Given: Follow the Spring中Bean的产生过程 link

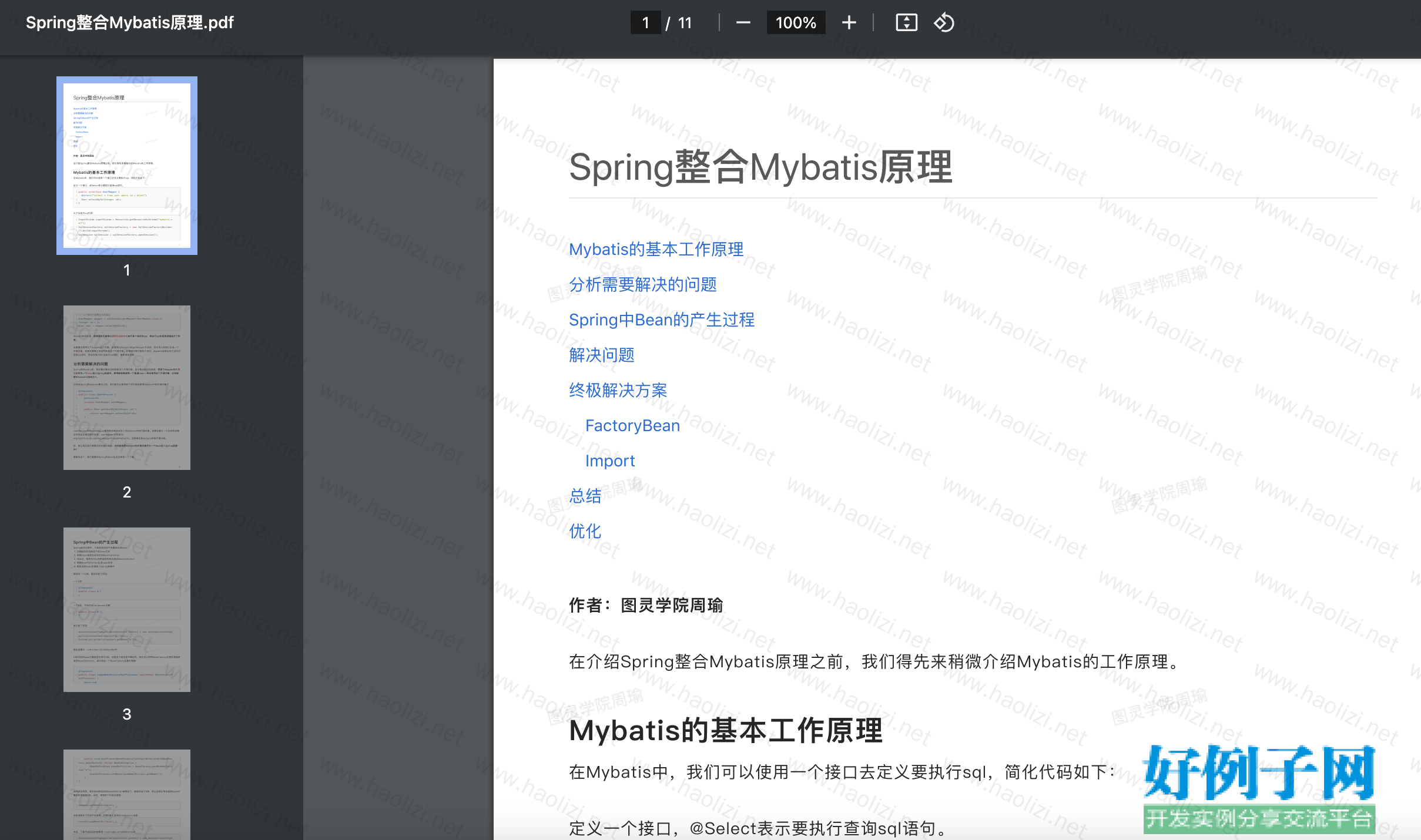Looking at the screenshot, I should pos(661,320).
